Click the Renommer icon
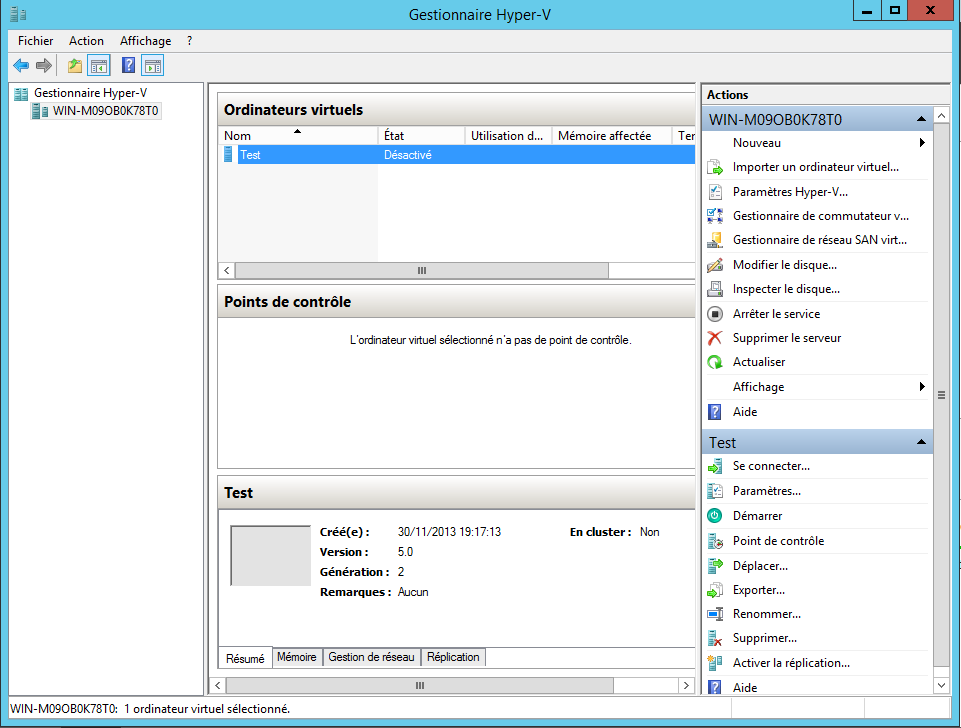961x728 pixels. pyautogui.click(x=715, y=614)
